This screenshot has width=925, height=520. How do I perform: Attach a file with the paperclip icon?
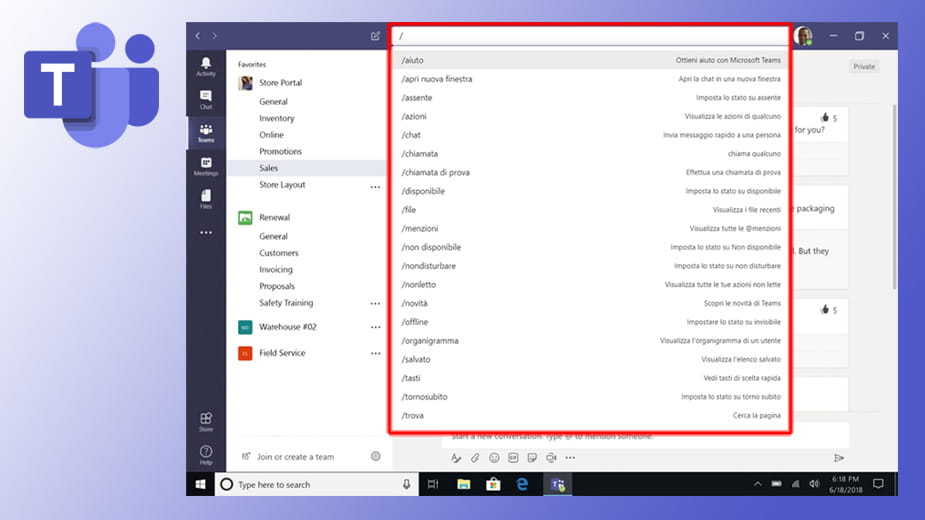[x=475, y=457]
